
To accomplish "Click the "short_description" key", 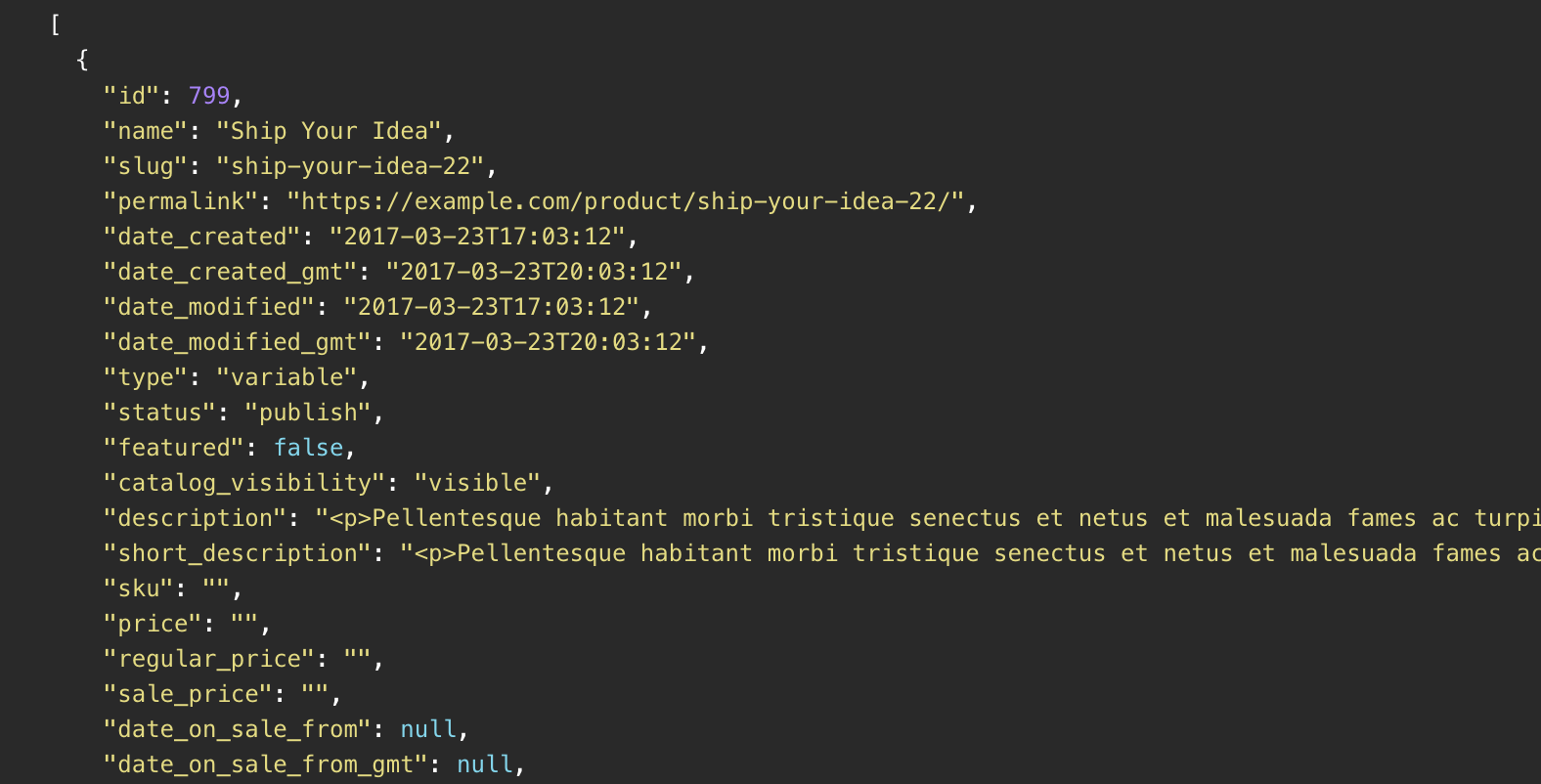I will pyautogui.click(x=238, y=553).
